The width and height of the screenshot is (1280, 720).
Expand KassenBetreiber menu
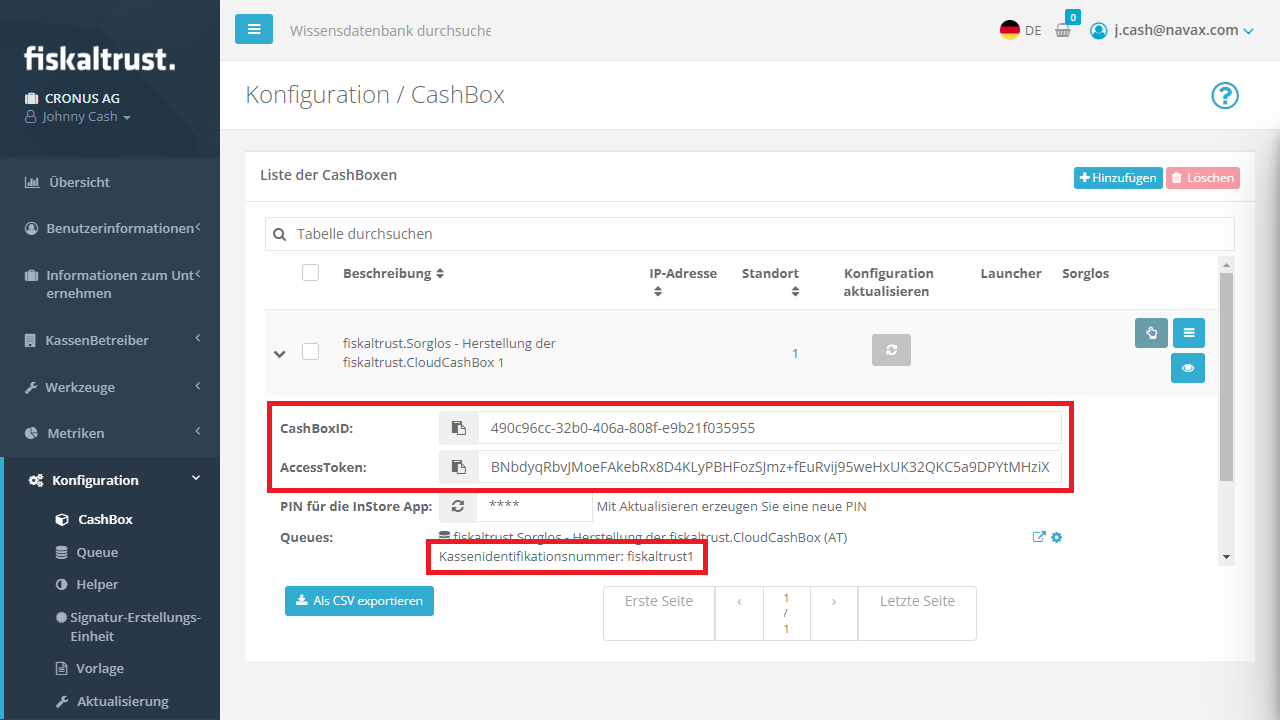[x=110, y=340]
